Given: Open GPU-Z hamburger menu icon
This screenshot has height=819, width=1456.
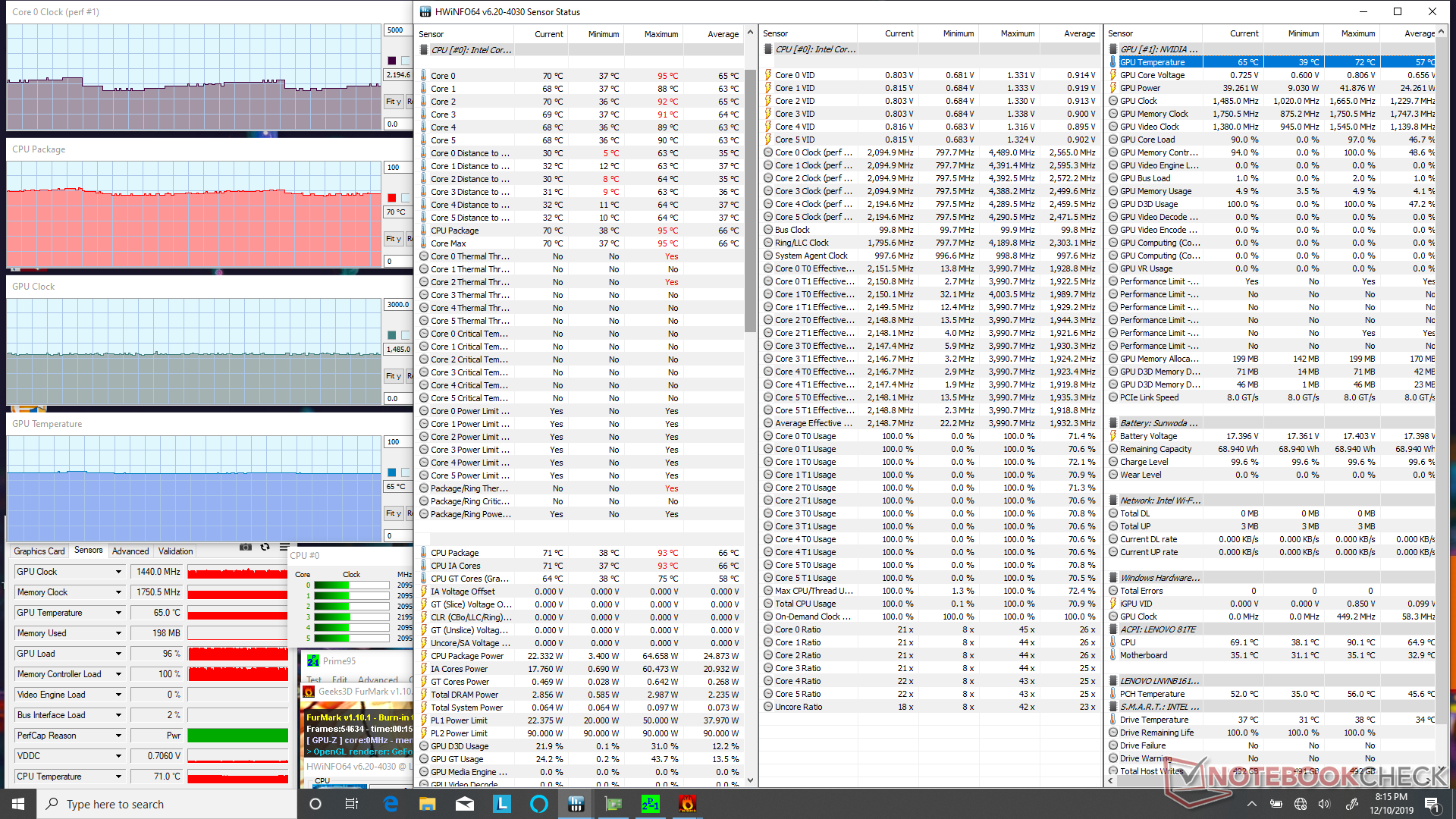Looking at the screenshot, I should pos(284,548).
